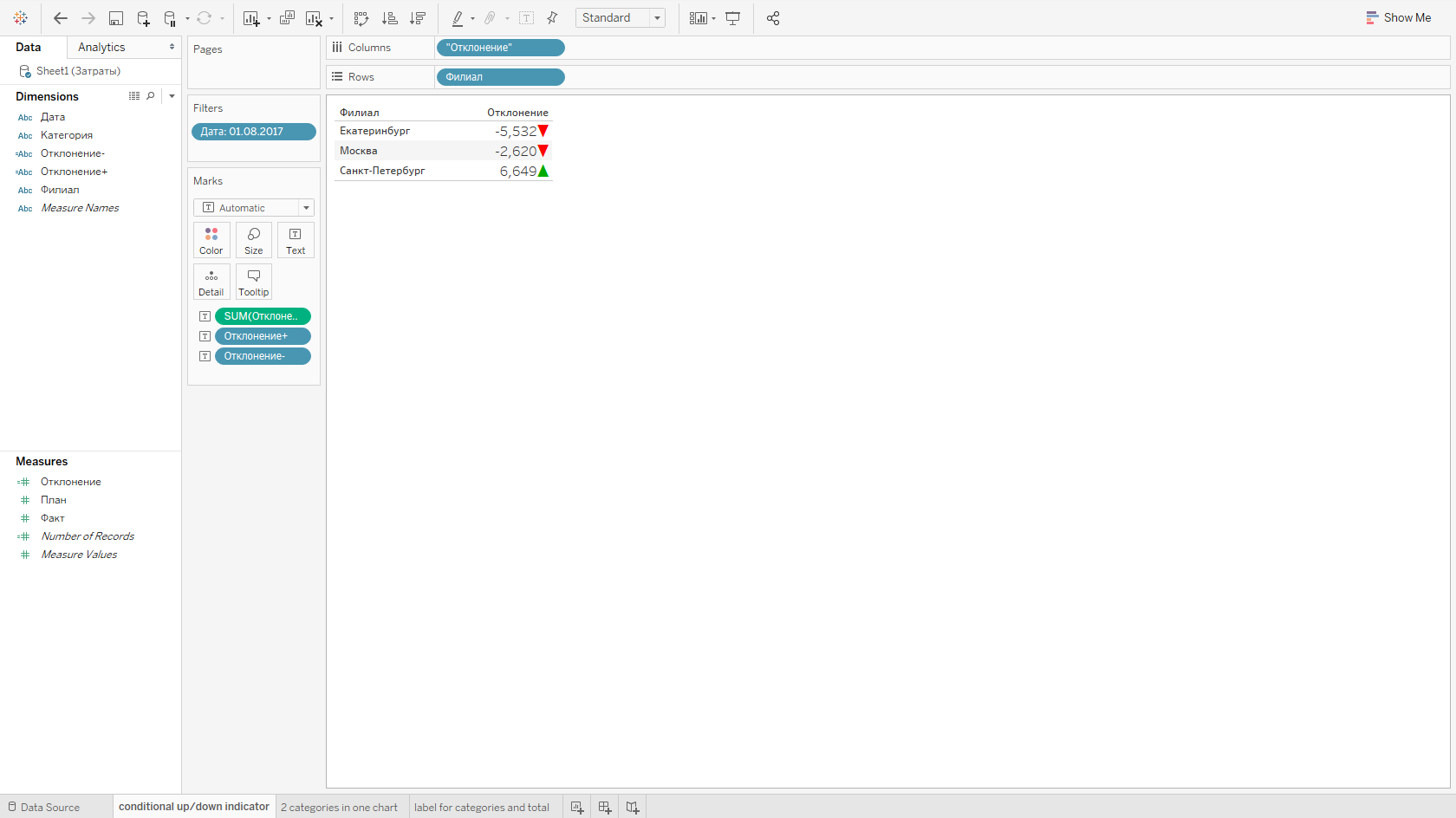Click the New dashboard icon in the bottom bar
Screen dimensions: 1456x818
[x=605, y=808]
